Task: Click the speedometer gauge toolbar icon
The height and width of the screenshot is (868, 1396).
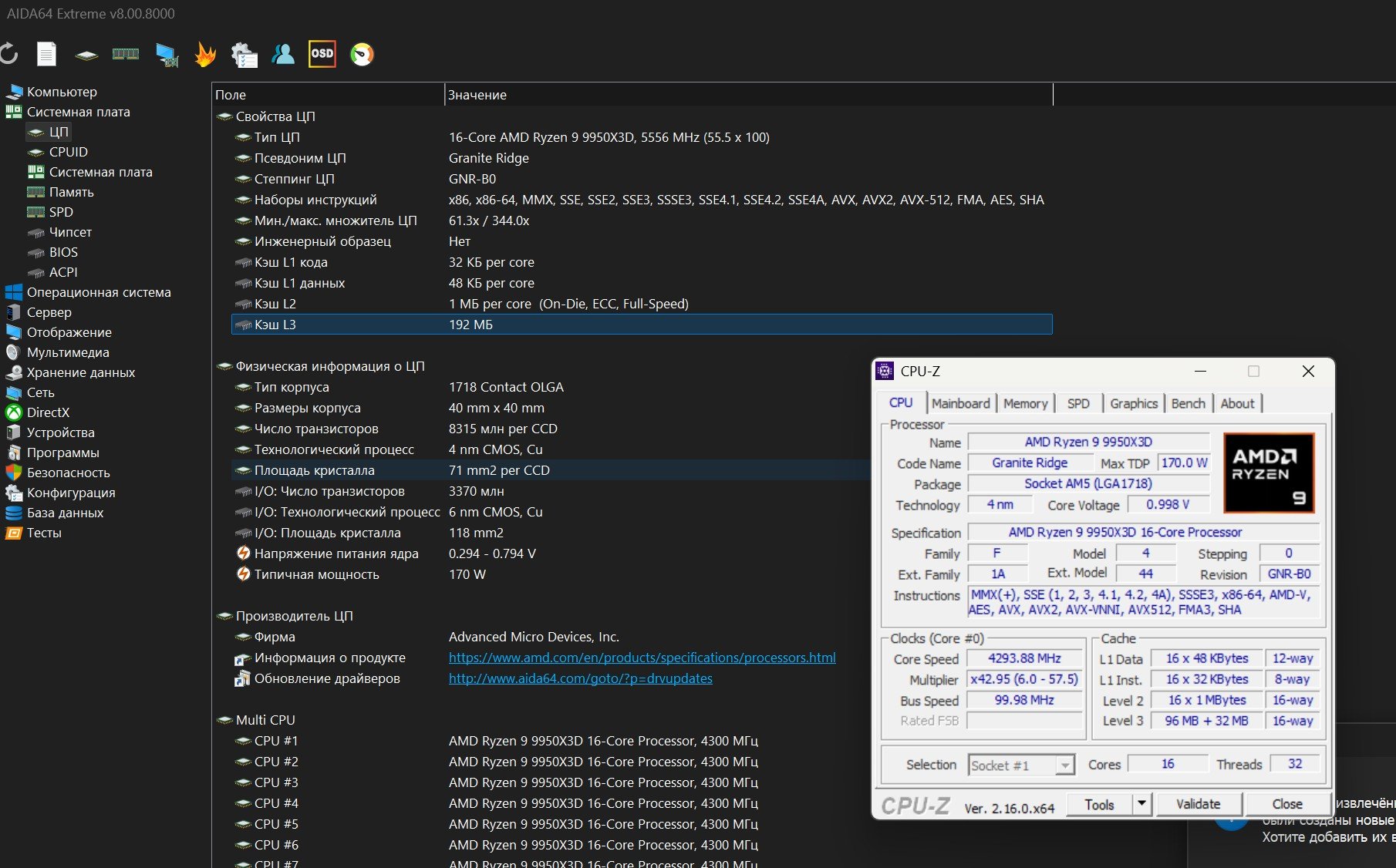Action: pos(362,54)
